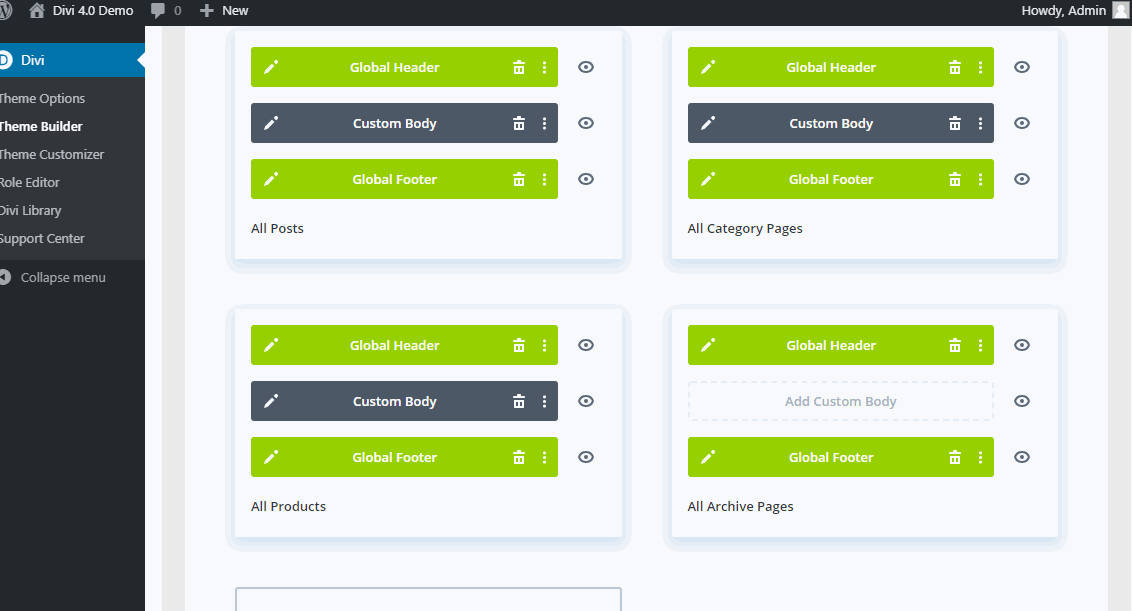The height and width of the screenshot is (611, 1132).
Task: Open Custom Body options in All Category Pages
Action: [x=980, y=124]
